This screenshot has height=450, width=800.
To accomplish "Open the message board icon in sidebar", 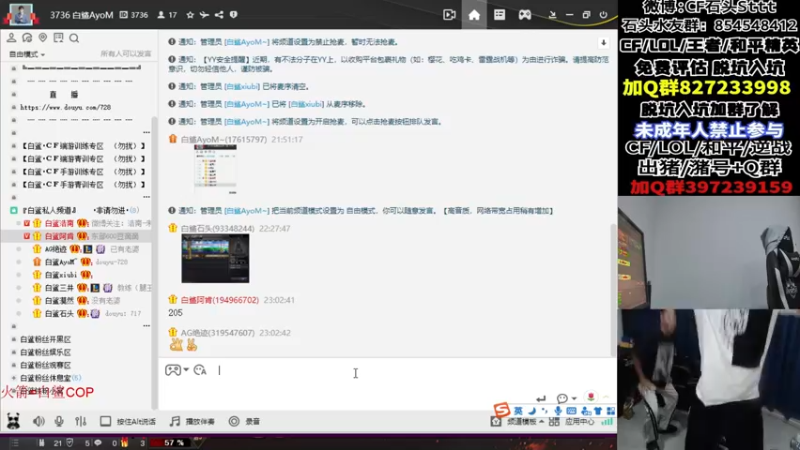I will pyautogui.click(x=58, y=38).
